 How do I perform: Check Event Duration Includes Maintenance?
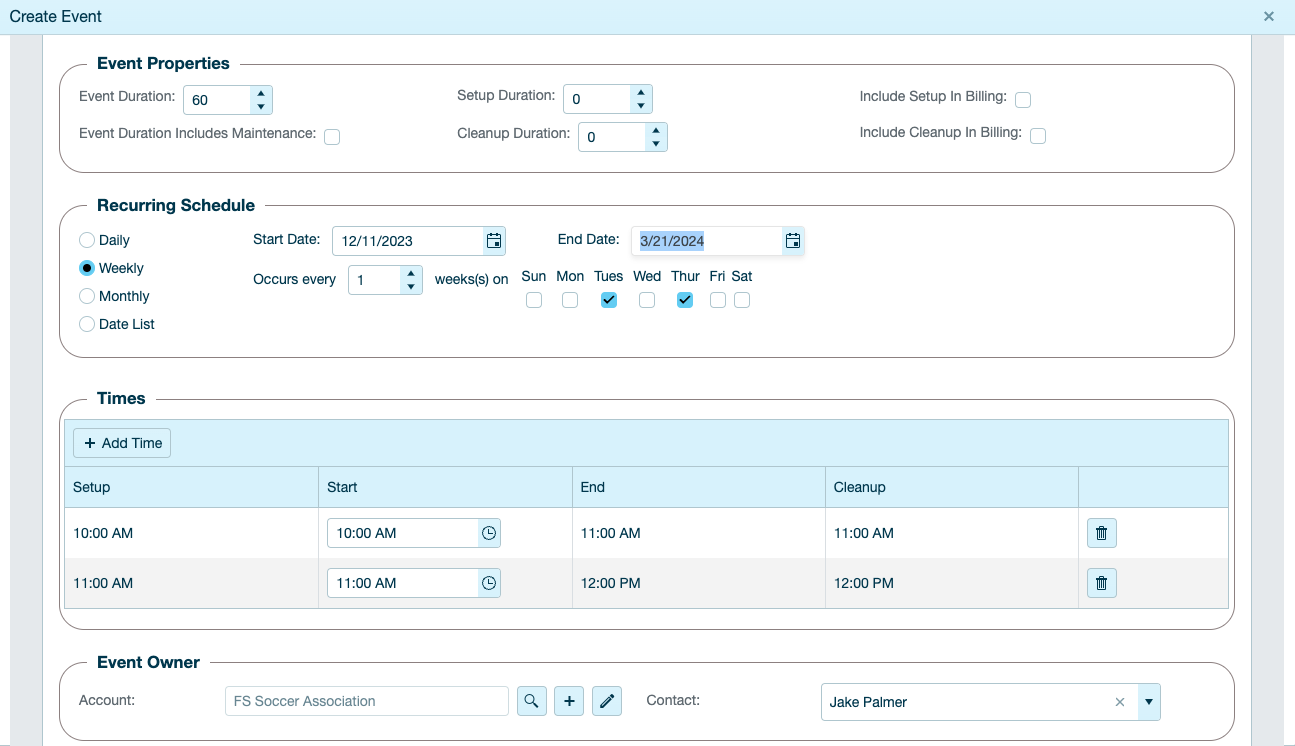tap(332, 137)
